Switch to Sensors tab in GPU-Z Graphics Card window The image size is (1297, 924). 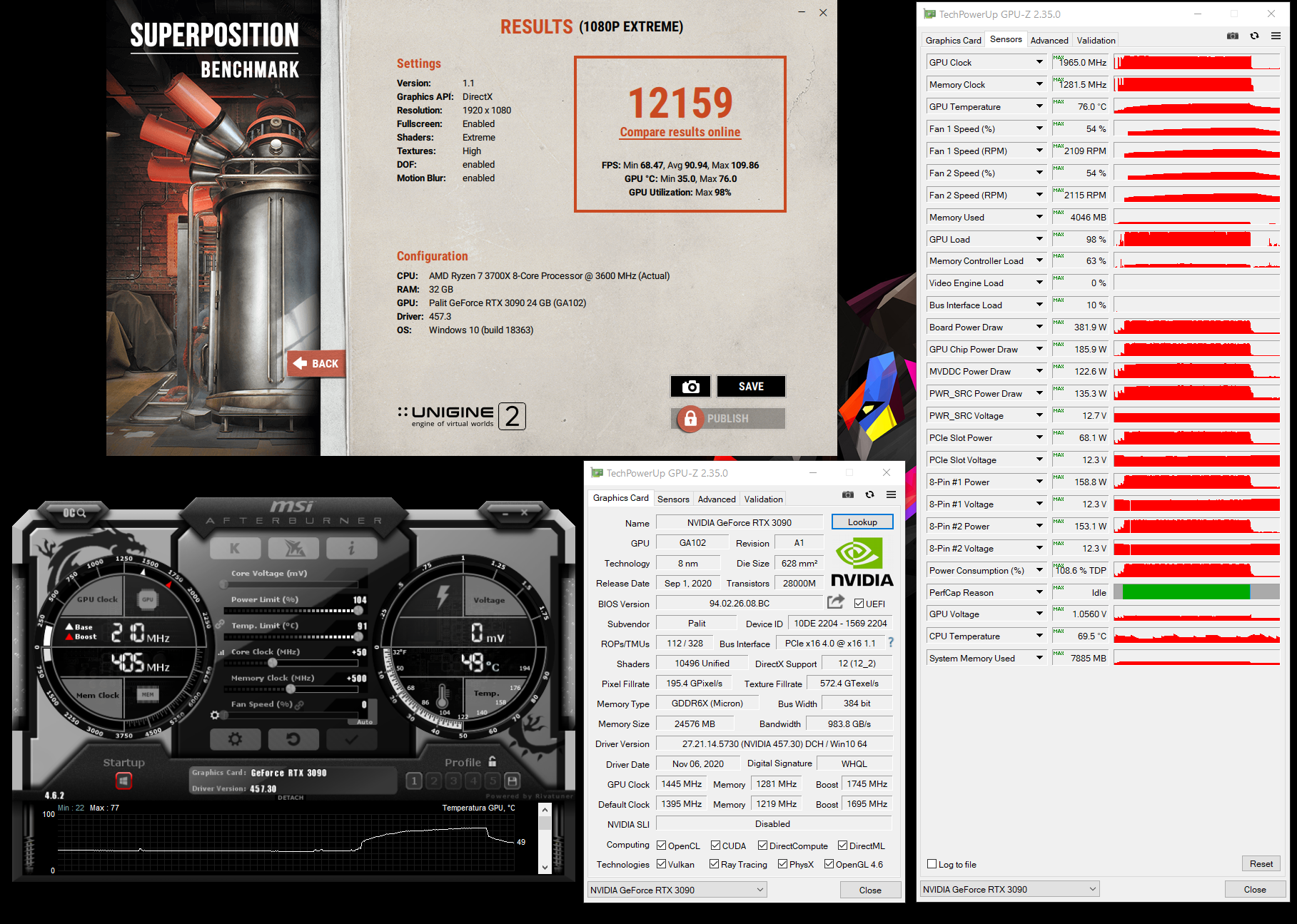(x=673, y=499)
